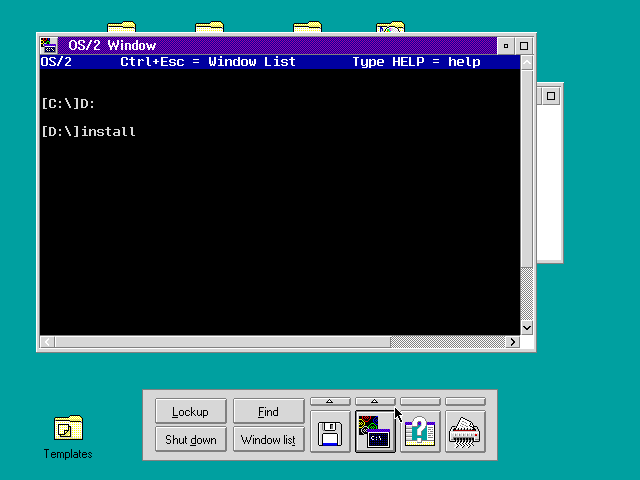640x480 pixels.
Task: Click vertical scrollbar up arrow in OS/2 Window
Action: (527, 62)
